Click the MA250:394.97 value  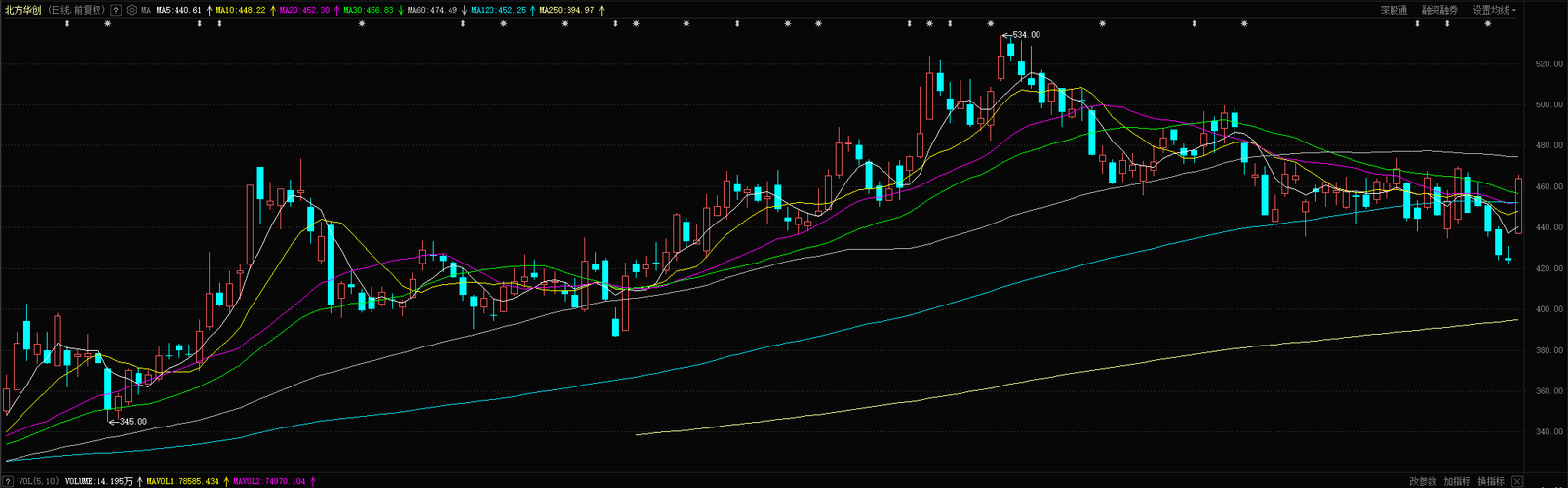point(567,10)
